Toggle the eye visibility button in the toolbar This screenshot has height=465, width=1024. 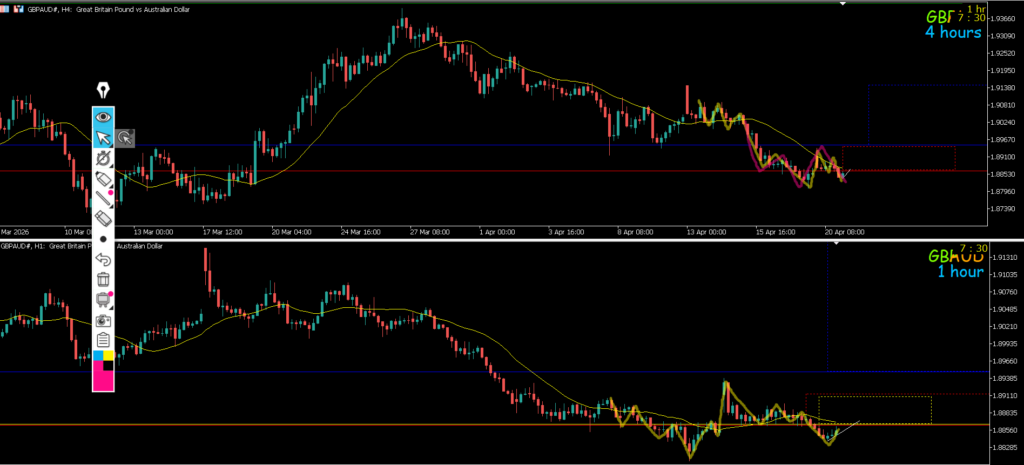103,116
